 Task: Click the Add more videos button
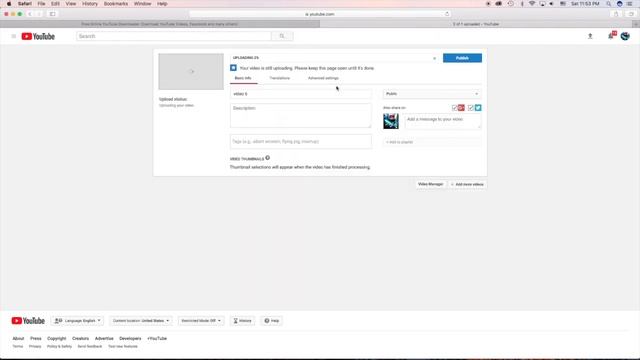468,184
